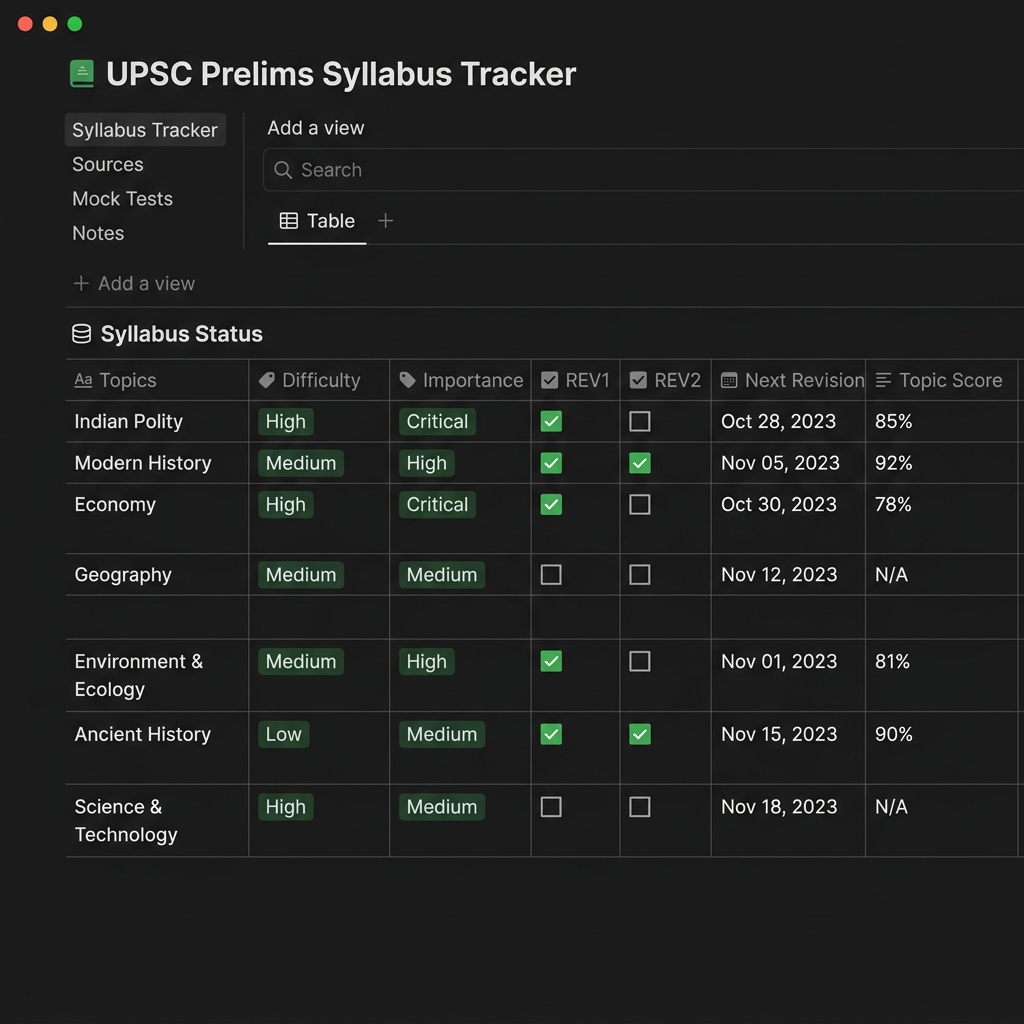Image resolution: width=1024 pixels, height=1024 pixels.
Task: Click the Next Revision column header
Action: tap(788, 380)
